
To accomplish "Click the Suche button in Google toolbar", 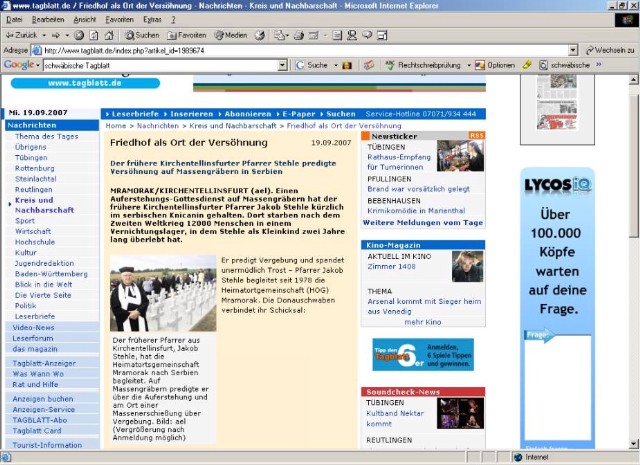I will tap(311, 65).
